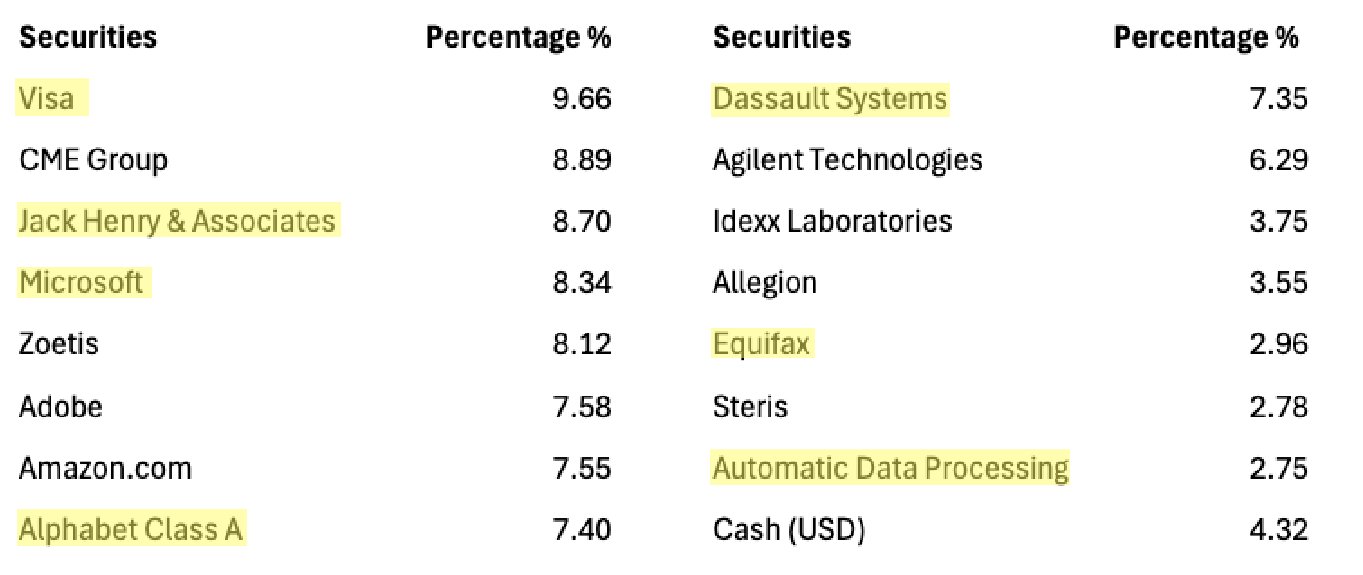The image size is (1363, 575).
Task: Click the Cash (USD) row label
Action: pos(788,529)
